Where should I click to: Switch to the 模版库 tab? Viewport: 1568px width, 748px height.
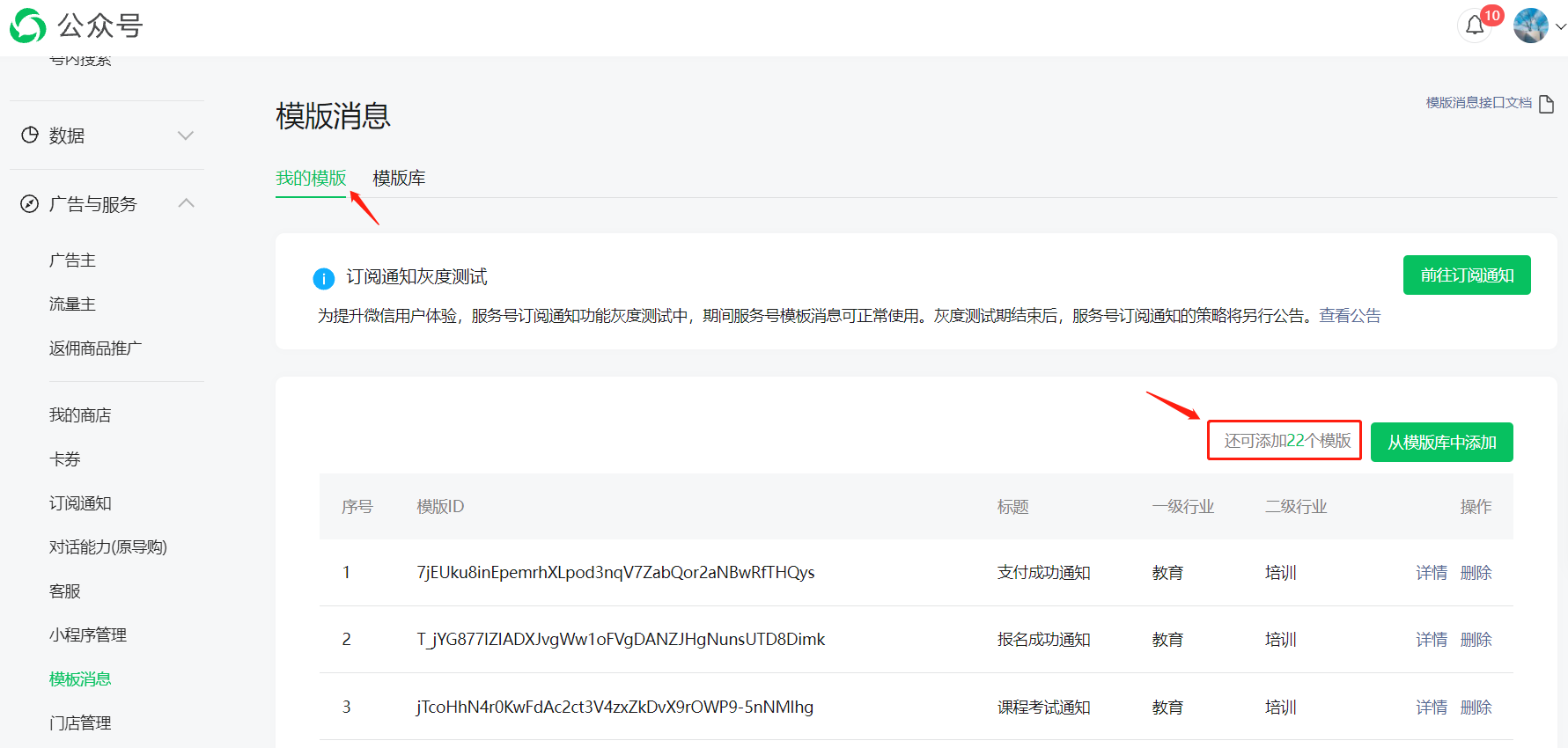(399, 178)
